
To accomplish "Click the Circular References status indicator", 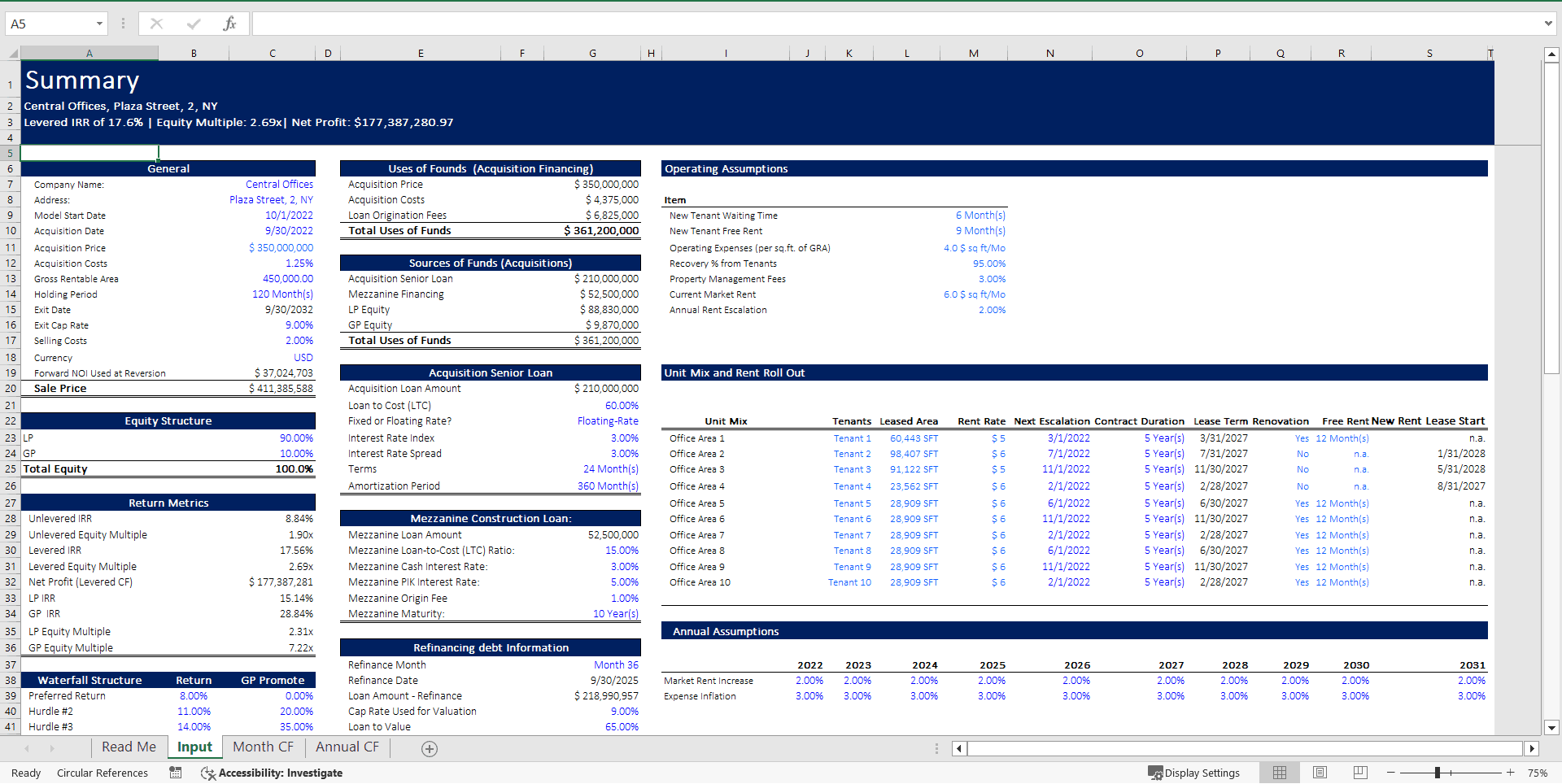I will tap(103, 773).
